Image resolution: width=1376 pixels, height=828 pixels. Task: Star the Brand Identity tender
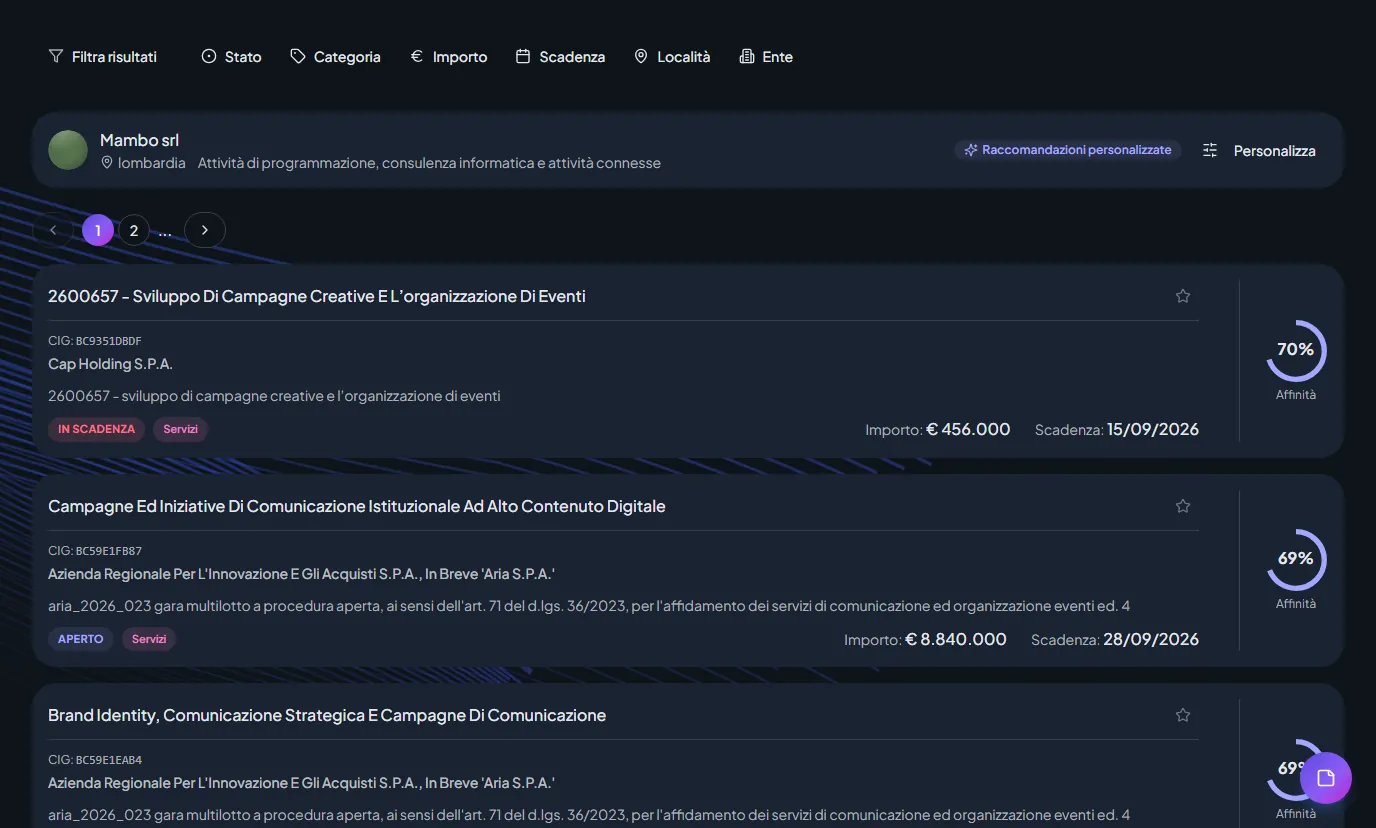click(1183, 715)
